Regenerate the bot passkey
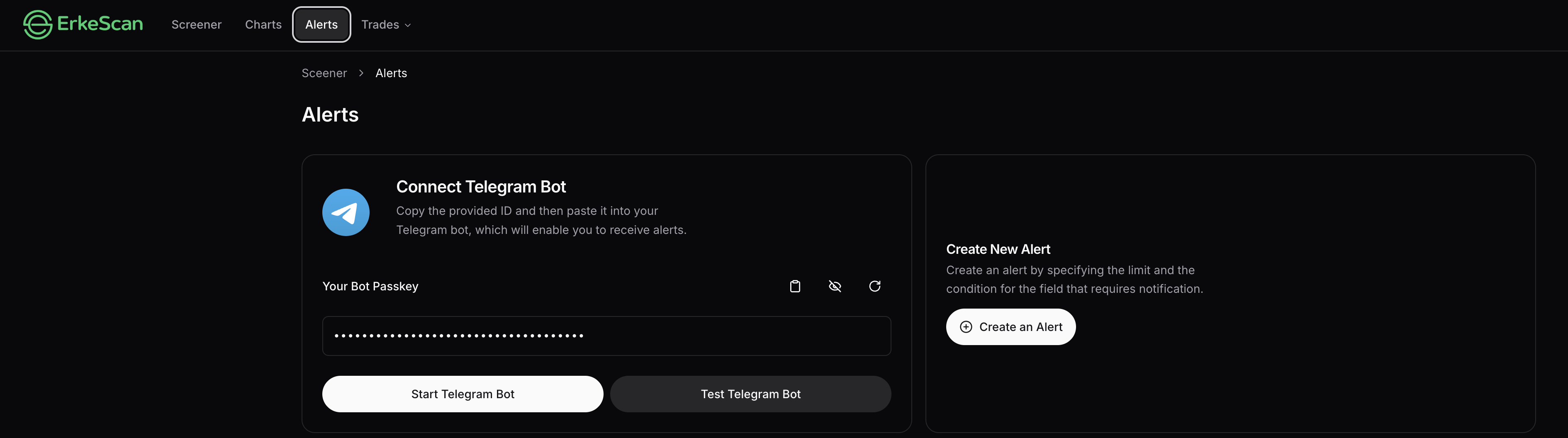This screenshot has width=1568, height=438. click(875, 286)
